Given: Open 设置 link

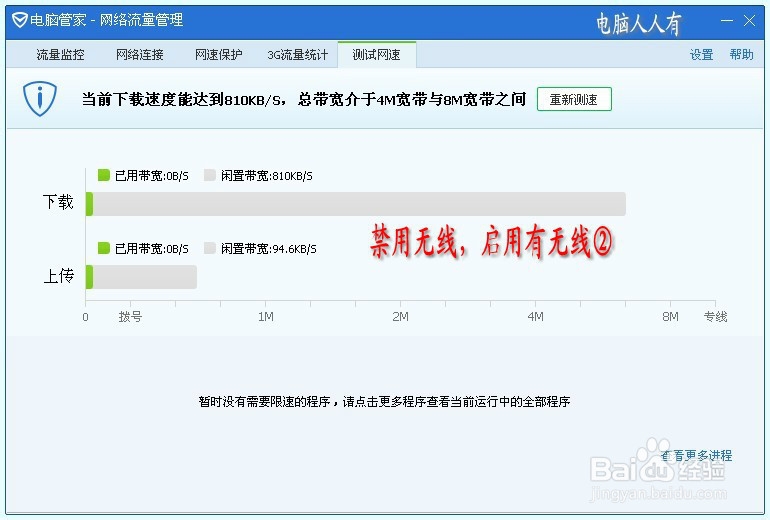Looking at the screenshot, I should pyautogui.click(x=701, y=55).
